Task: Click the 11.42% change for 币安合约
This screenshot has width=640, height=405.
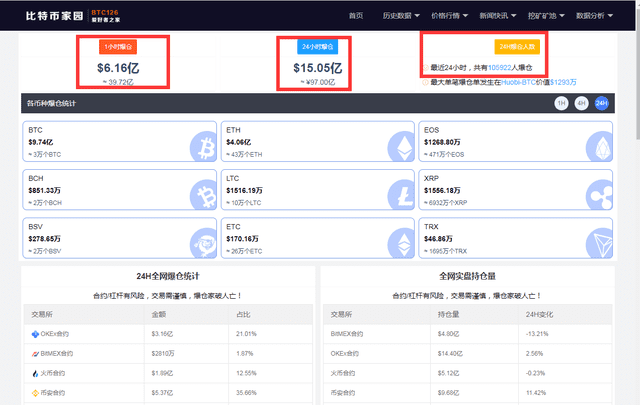Action: tap(536, 393)
